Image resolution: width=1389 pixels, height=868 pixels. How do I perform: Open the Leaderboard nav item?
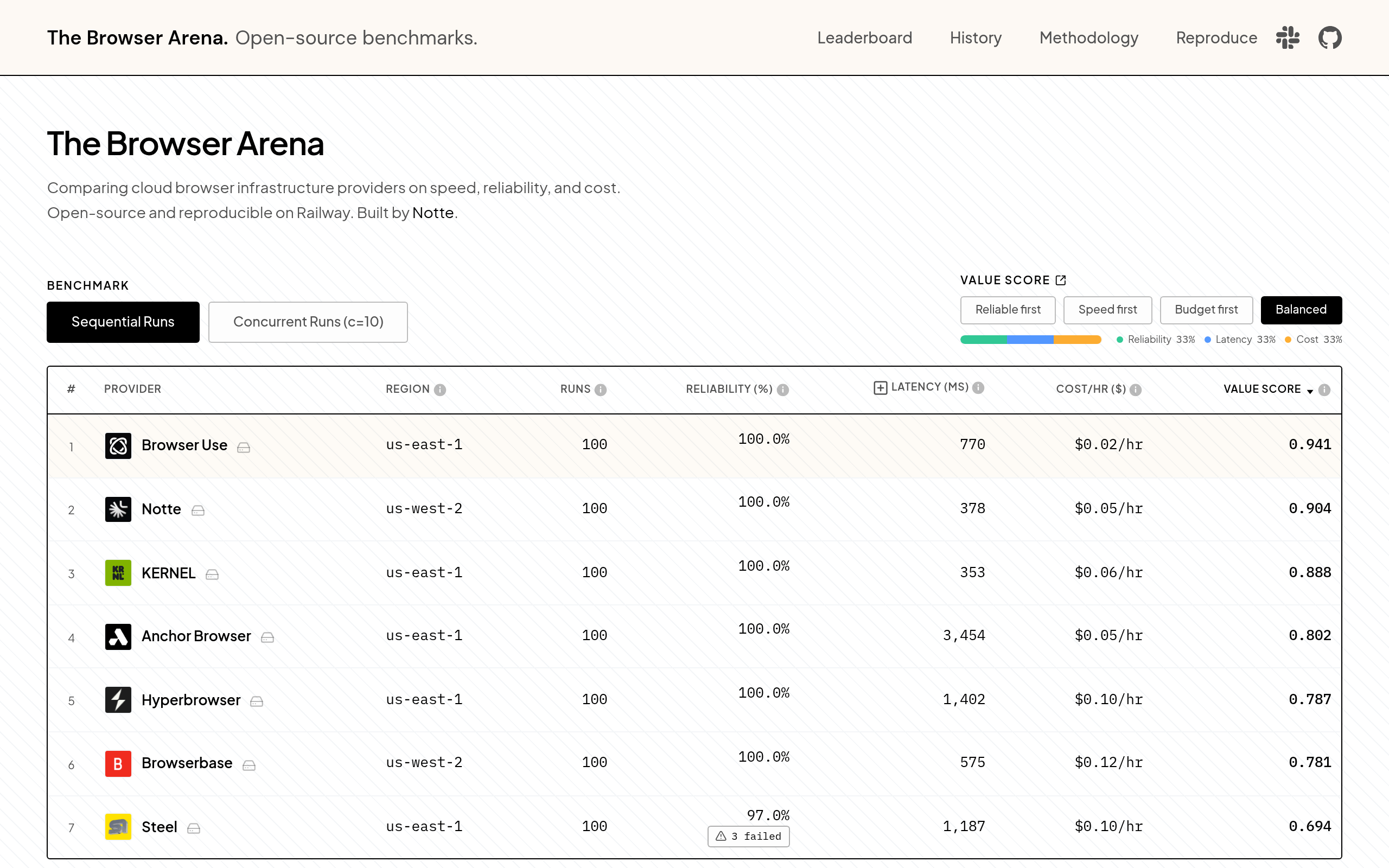864,38
